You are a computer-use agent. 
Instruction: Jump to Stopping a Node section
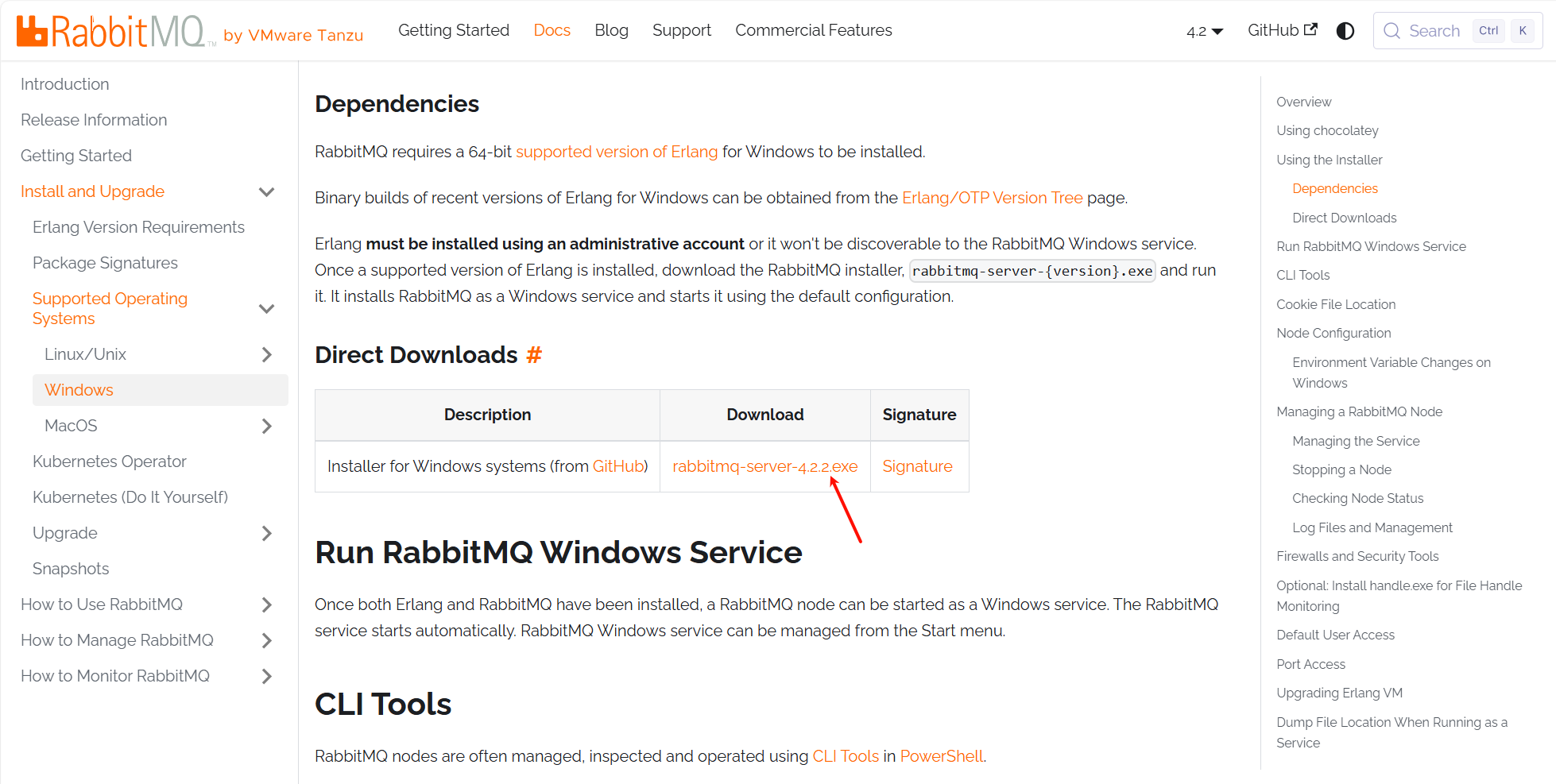pos(1342,469)
